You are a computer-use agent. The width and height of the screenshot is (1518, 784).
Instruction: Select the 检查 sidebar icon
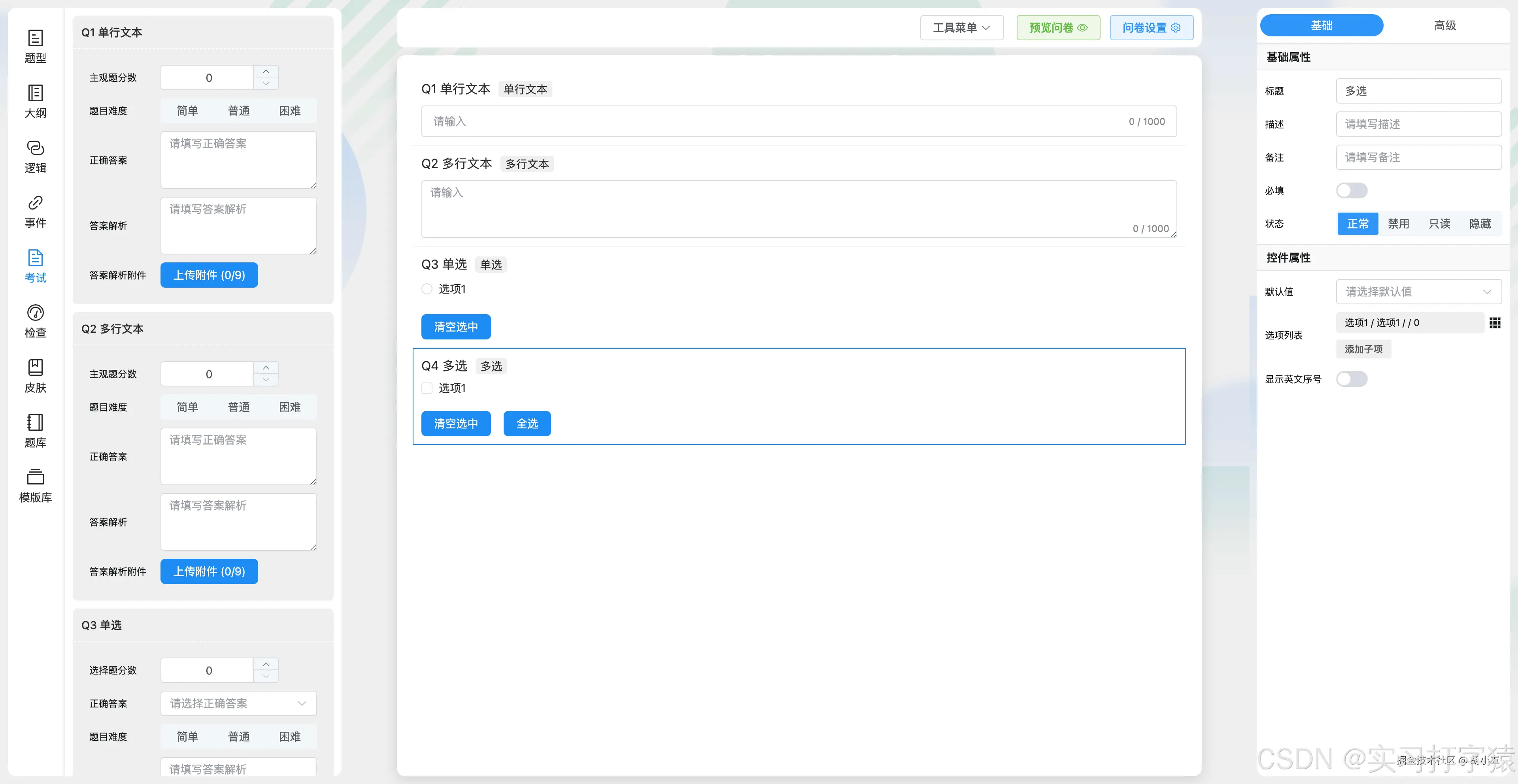point(35,320)
